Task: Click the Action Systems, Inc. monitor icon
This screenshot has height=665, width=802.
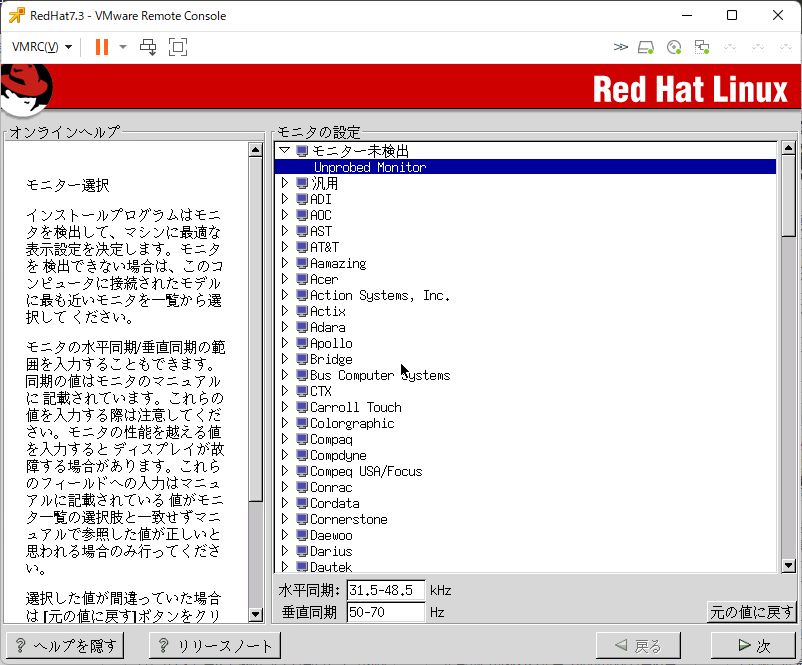Action: pos(302,295)
